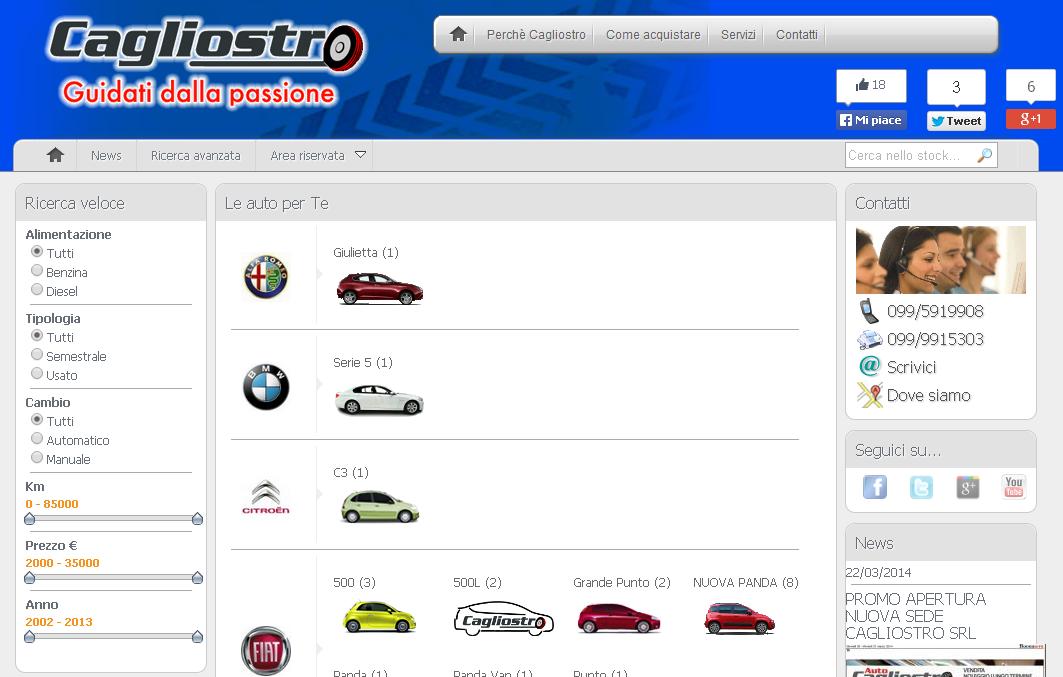Click the Grande Punto (2) link
The image size is (1063, 677).
tap(622, 582)
